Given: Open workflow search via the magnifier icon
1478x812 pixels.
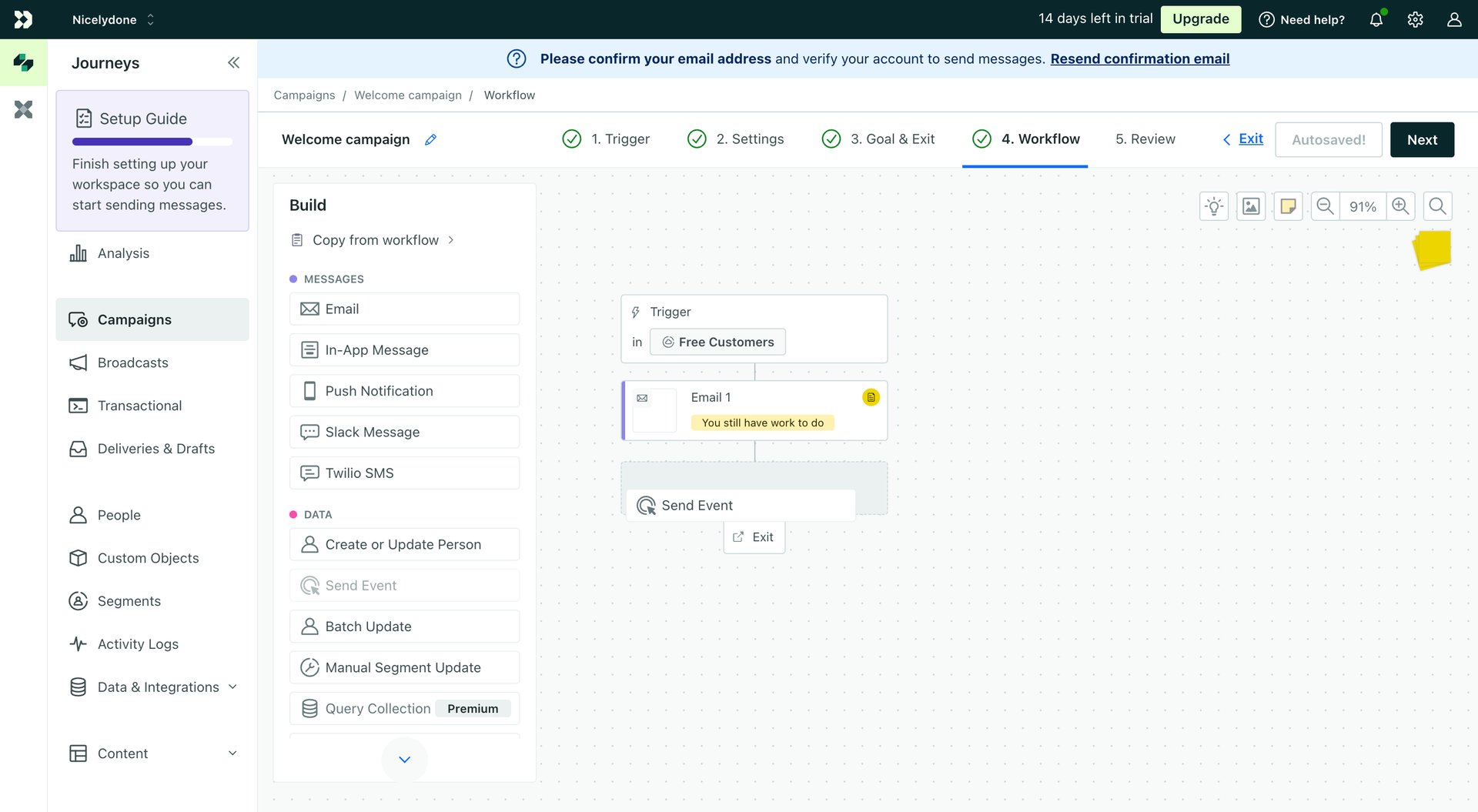Looking at the screenshot, I should pyautogui.click(x=1436, y=206).
